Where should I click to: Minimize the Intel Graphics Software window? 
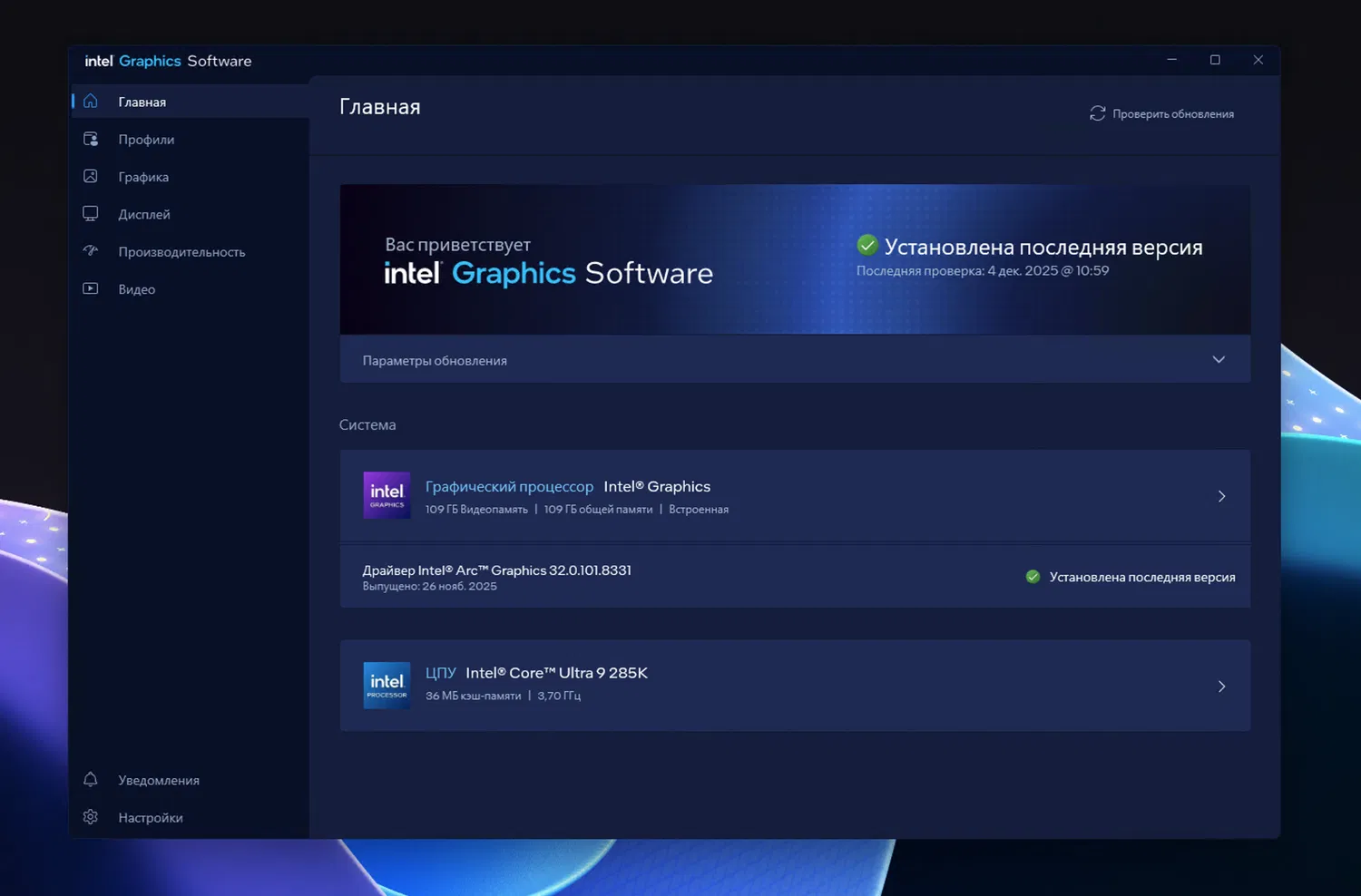tap(1172, 60)
